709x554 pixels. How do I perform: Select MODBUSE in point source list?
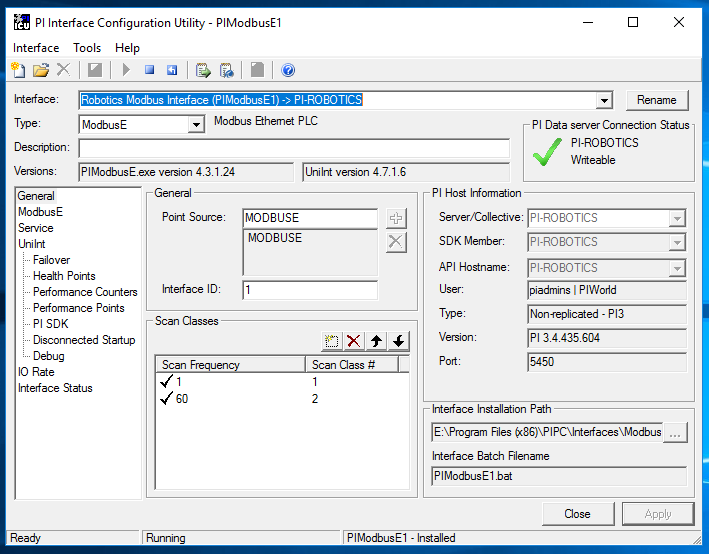274,238
